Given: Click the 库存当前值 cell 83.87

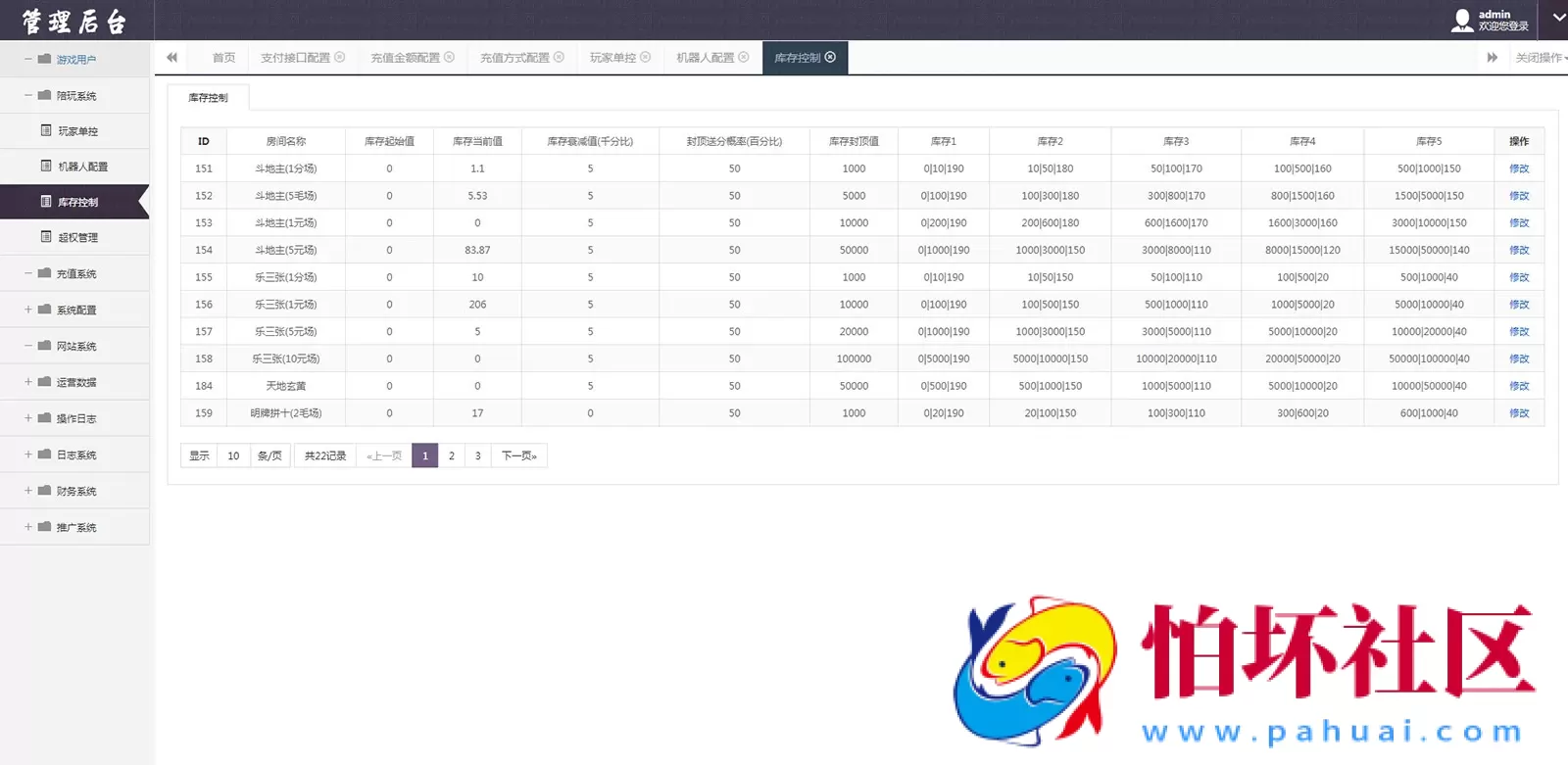Looking at the screenshot, I should click(x=477, y=250).
